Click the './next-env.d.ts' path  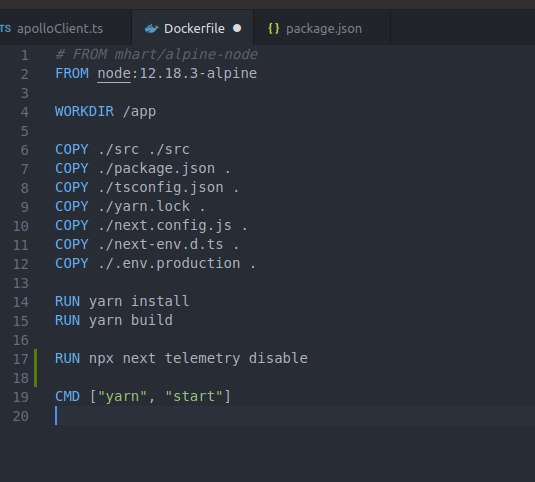click(x=160, y=245)
